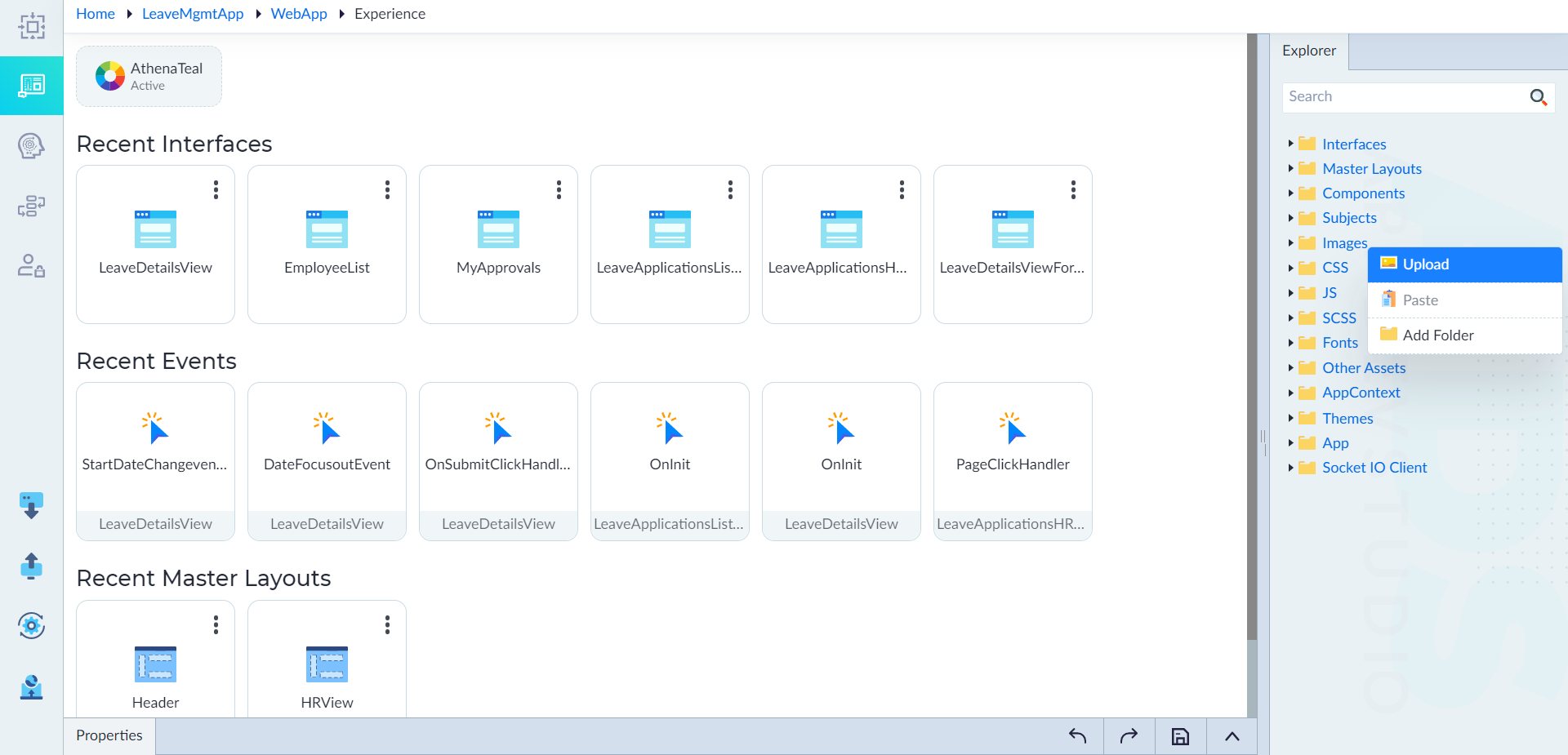Go to WebApp breadcrumb link
The height and width of the screenshot is (755, 1568).
pos(299,14)
